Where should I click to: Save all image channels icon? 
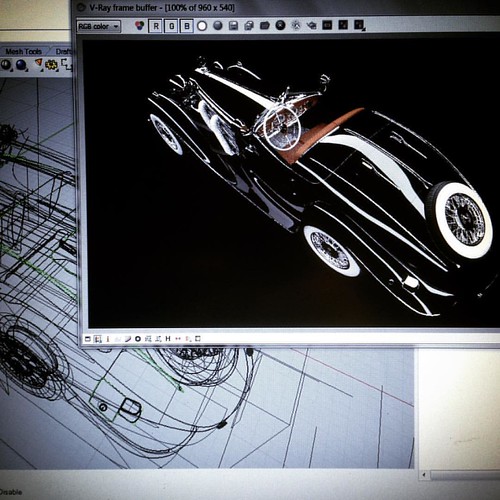[x=249, y=26]
